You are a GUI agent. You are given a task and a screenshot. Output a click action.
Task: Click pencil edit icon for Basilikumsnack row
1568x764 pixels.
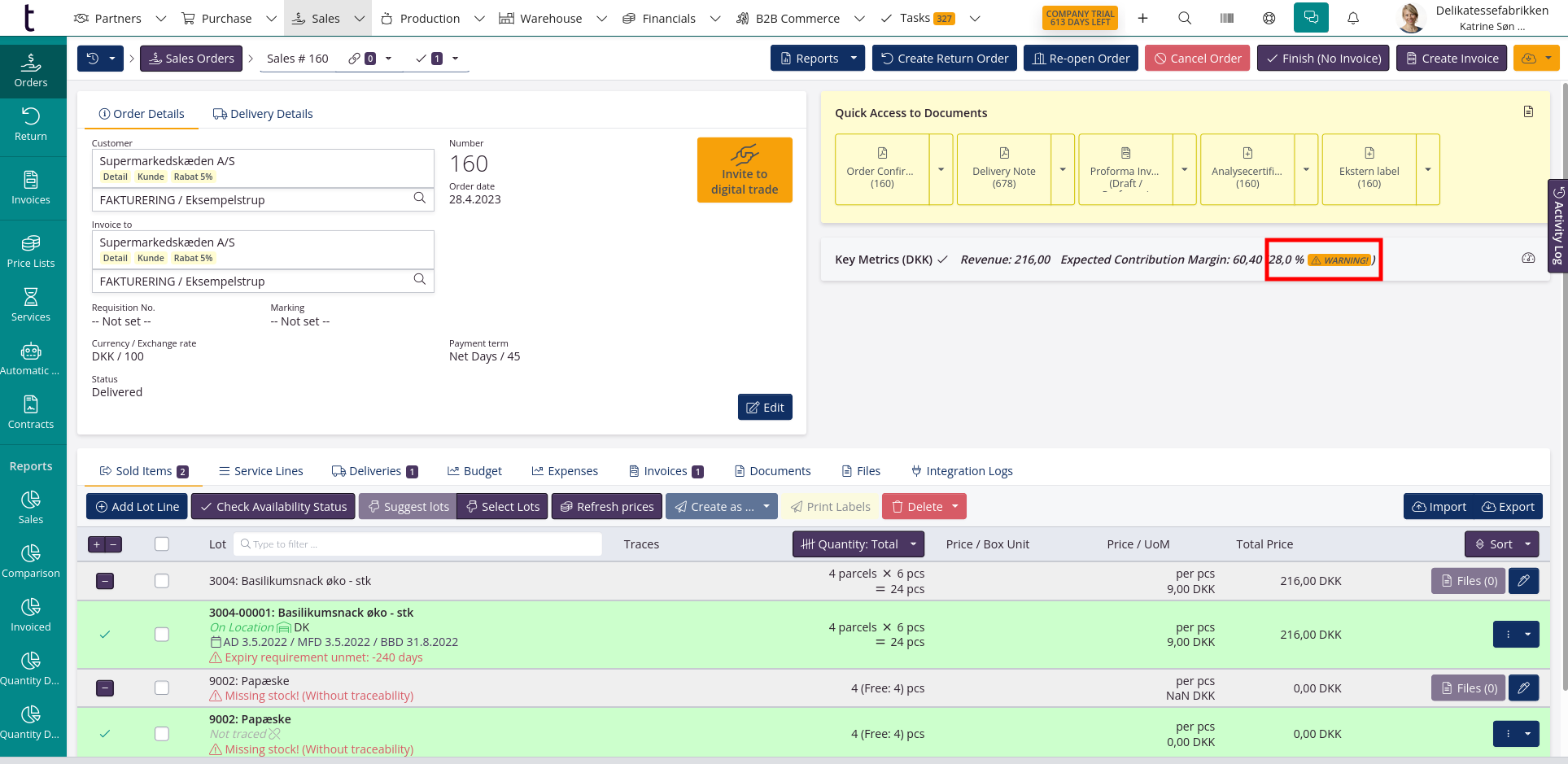click(1523, 581)
